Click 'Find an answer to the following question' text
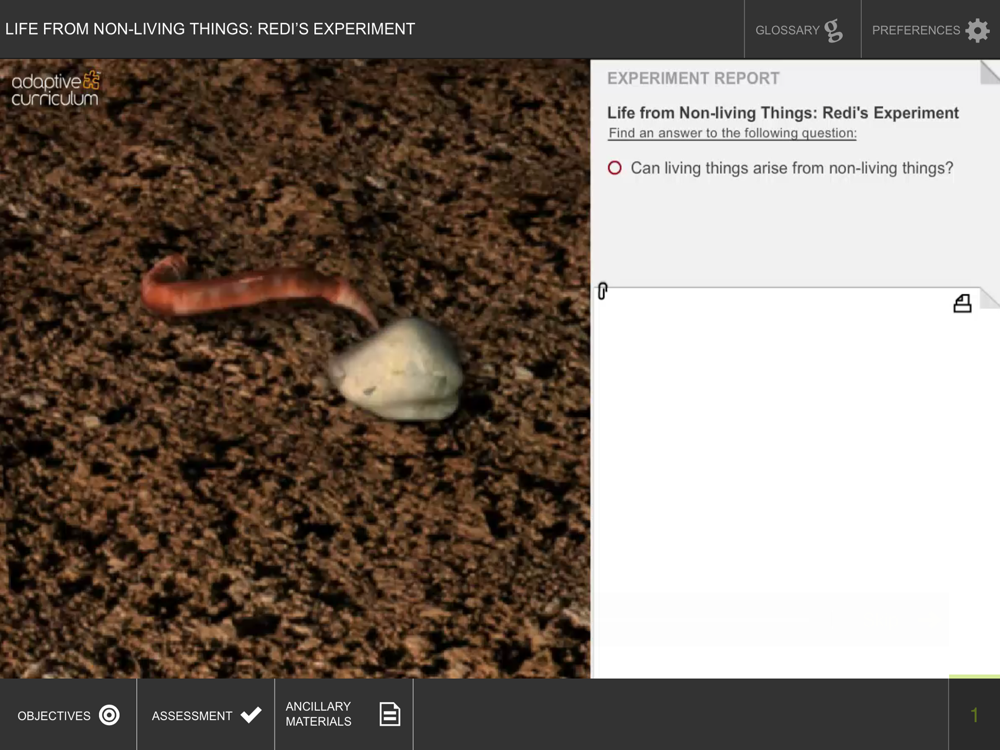Viewport: 1000px width, 750px height. [x=732, y=133]
